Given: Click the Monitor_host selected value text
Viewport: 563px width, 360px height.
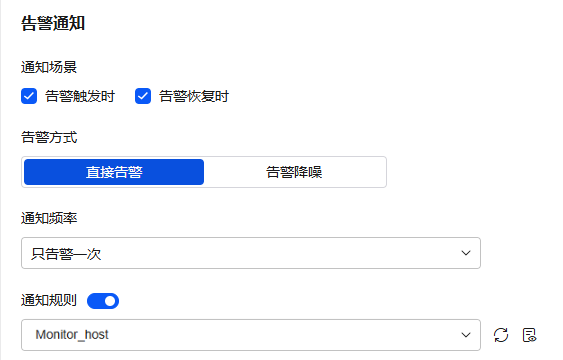Looking at the screenshot, I should click(72, 335).
